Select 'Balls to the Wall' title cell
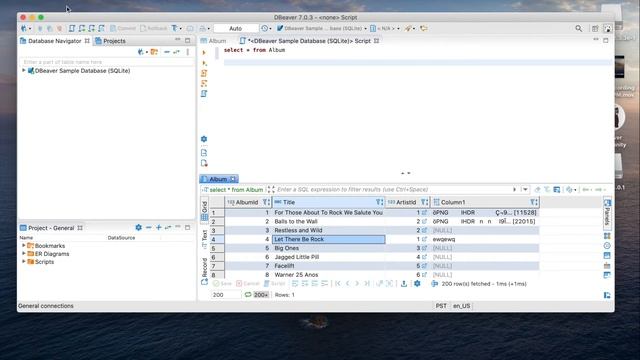Viewport: 640px width, 360px height. (x=329, y=221)
